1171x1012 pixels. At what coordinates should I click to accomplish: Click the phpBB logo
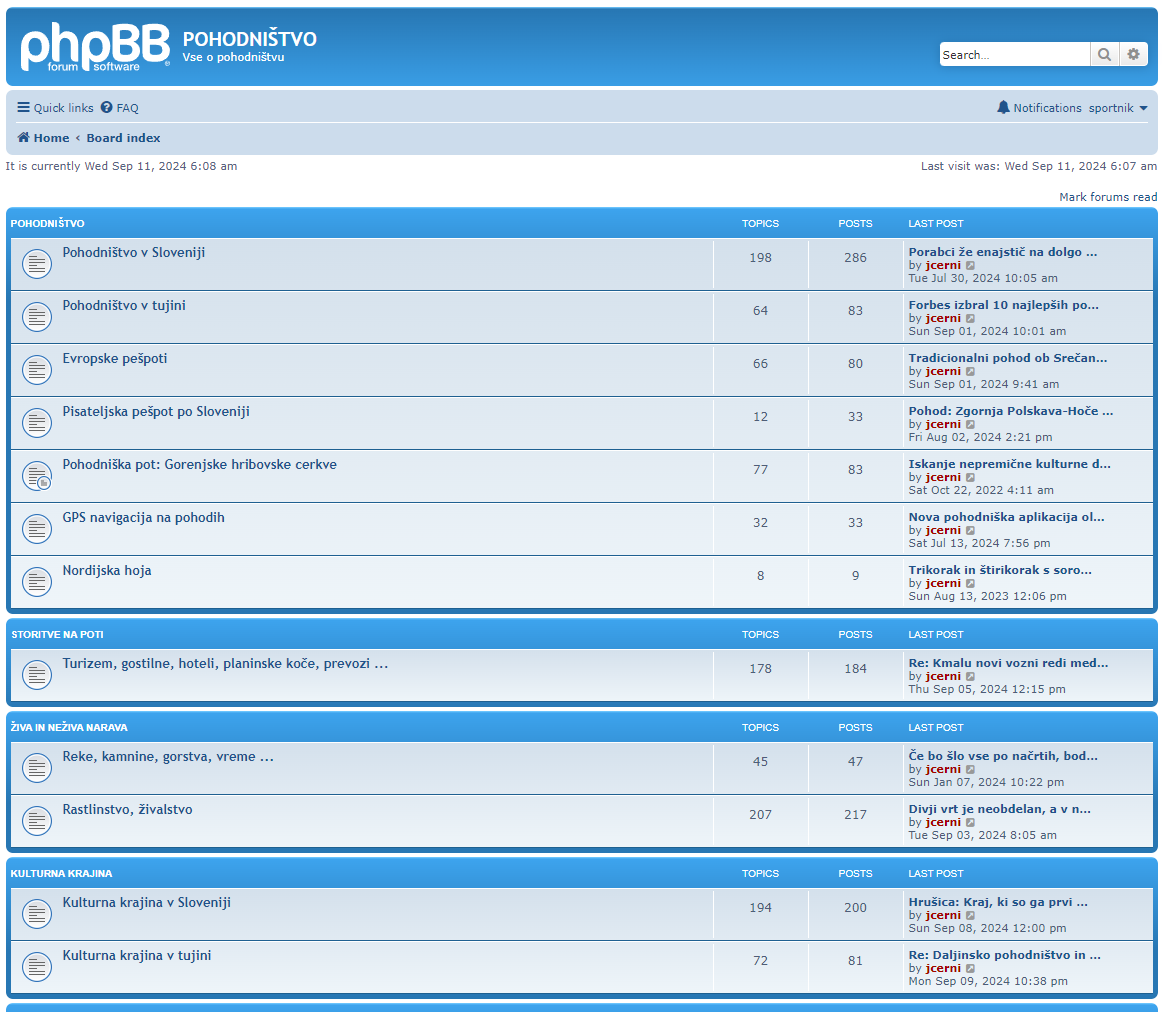coord(95,47)
